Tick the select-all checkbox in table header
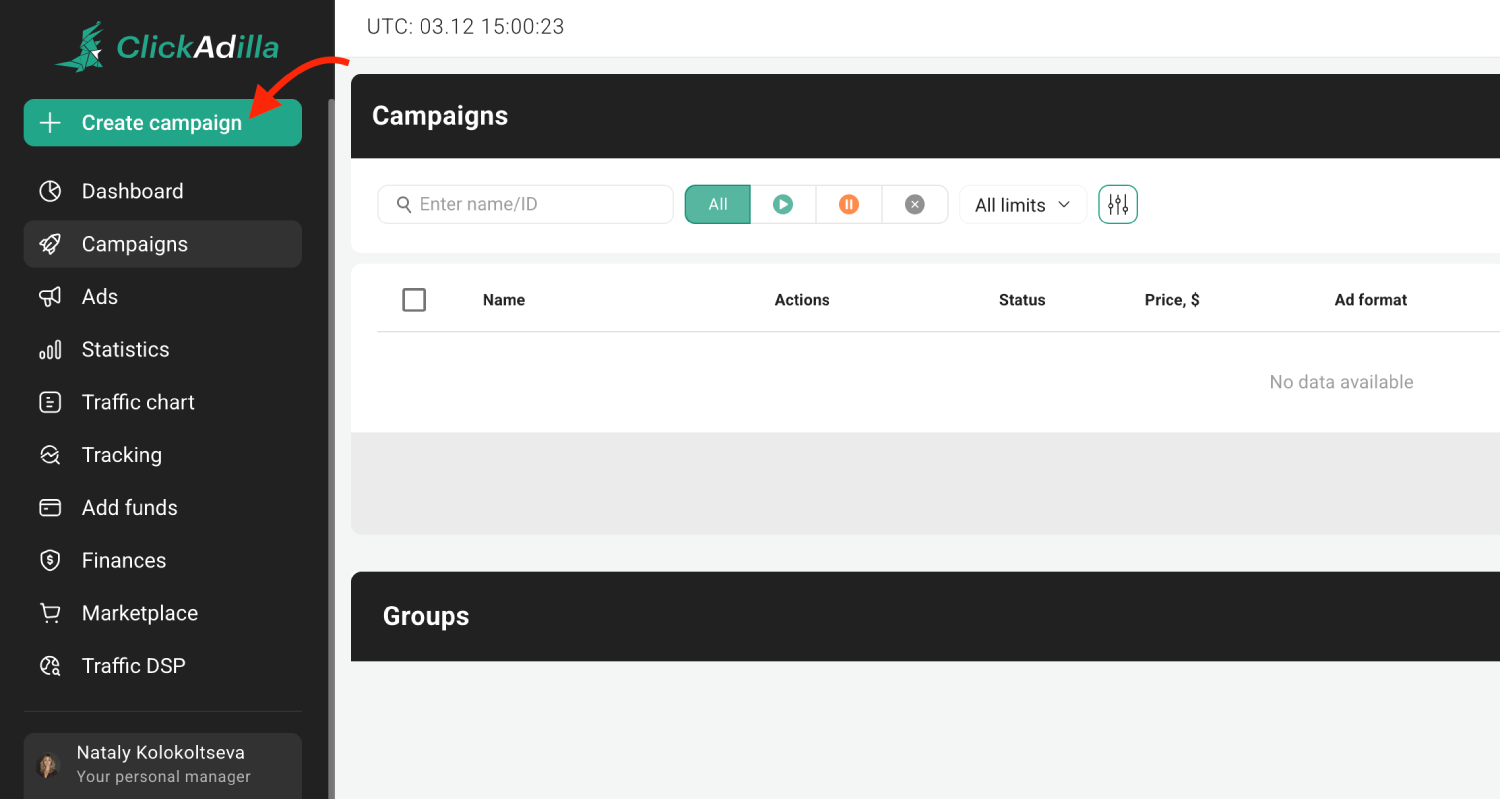 coord(414,300)
